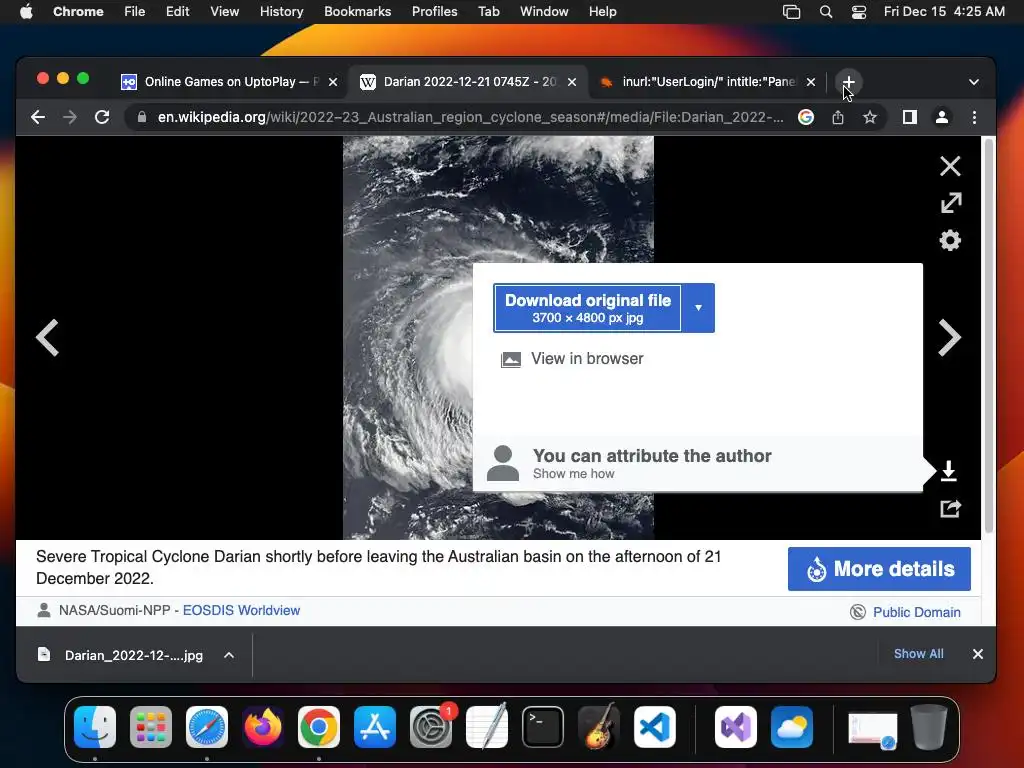
Task: Click the download arrow icon in viewer sidebar
Action: point(949,470)
